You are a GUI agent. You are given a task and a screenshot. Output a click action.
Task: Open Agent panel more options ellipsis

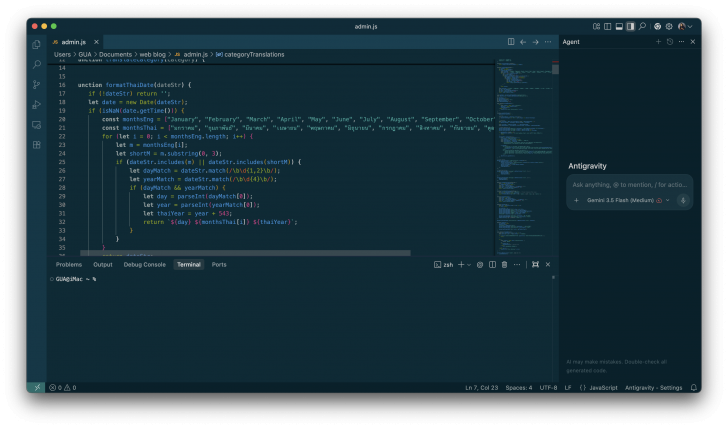coord(681,42)
